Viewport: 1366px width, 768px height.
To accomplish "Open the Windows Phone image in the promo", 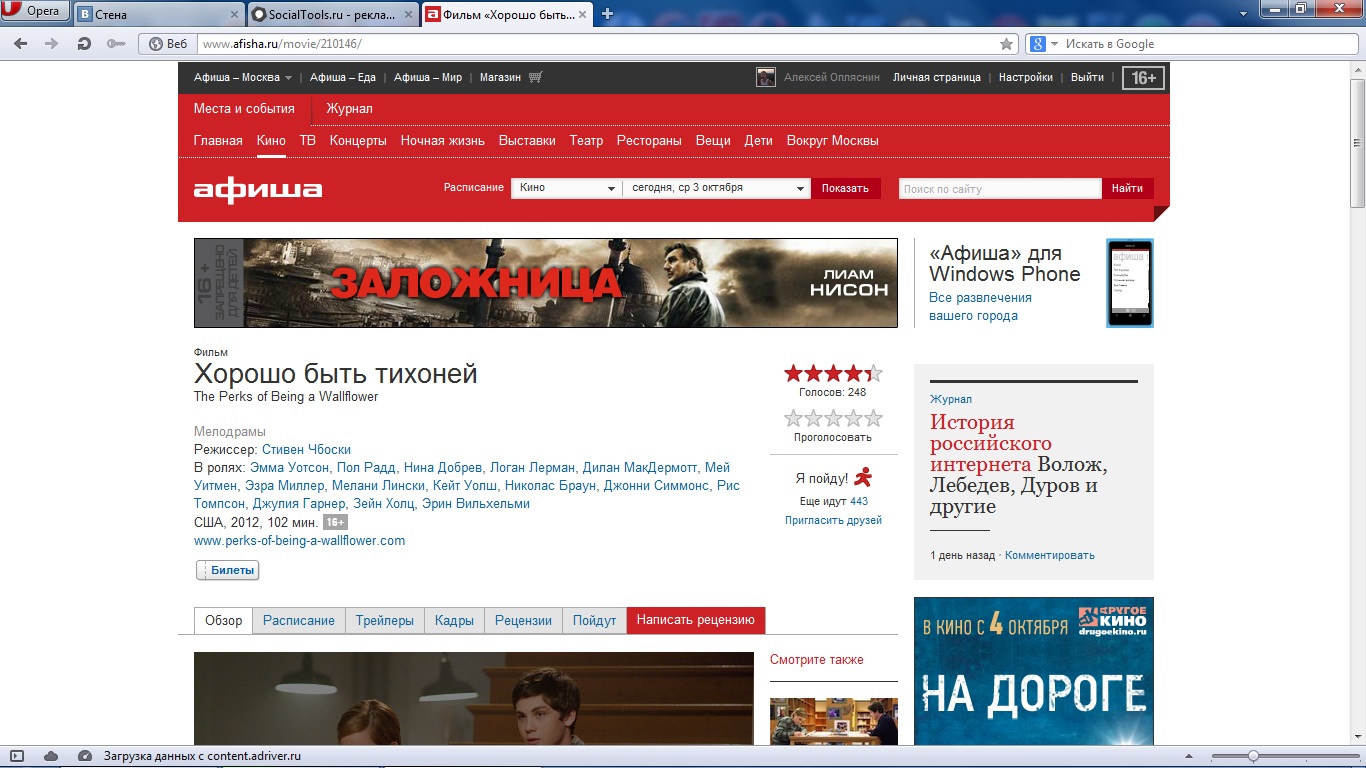I will tap(1130, 283).
